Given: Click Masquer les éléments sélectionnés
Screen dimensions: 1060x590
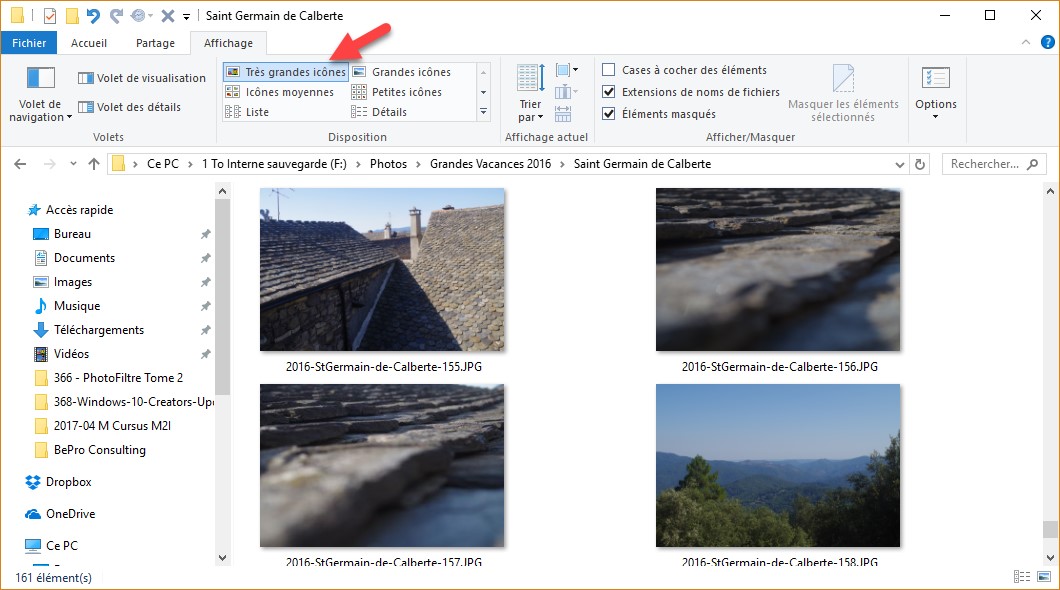Looking at the screenshot, I should coord(843,94).
